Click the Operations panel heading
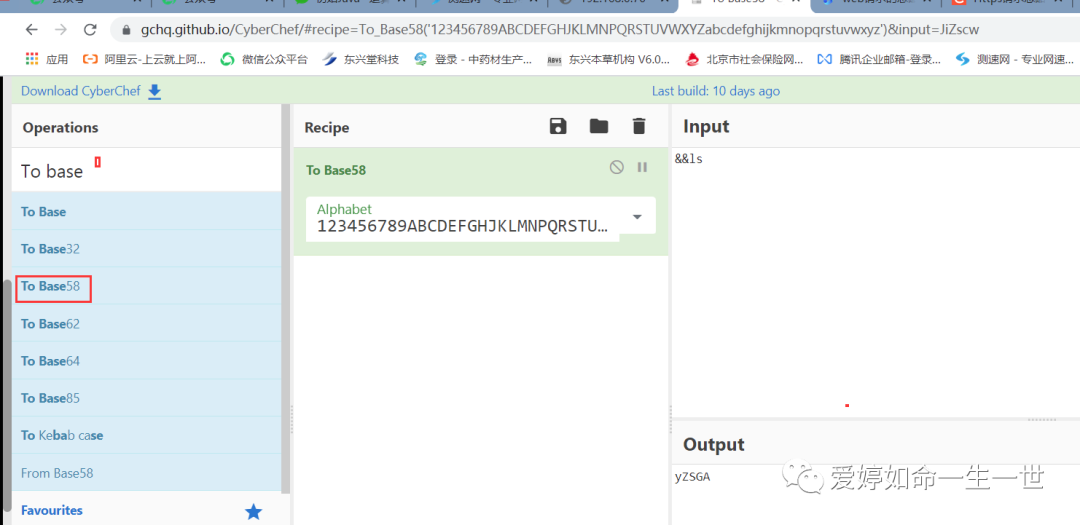The width and height of the screenshot is (1080, 525). 61,127
